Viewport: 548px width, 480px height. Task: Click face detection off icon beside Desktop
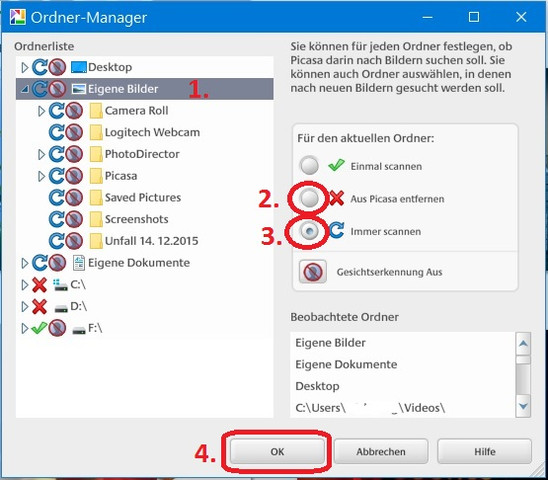pos(57,67)
